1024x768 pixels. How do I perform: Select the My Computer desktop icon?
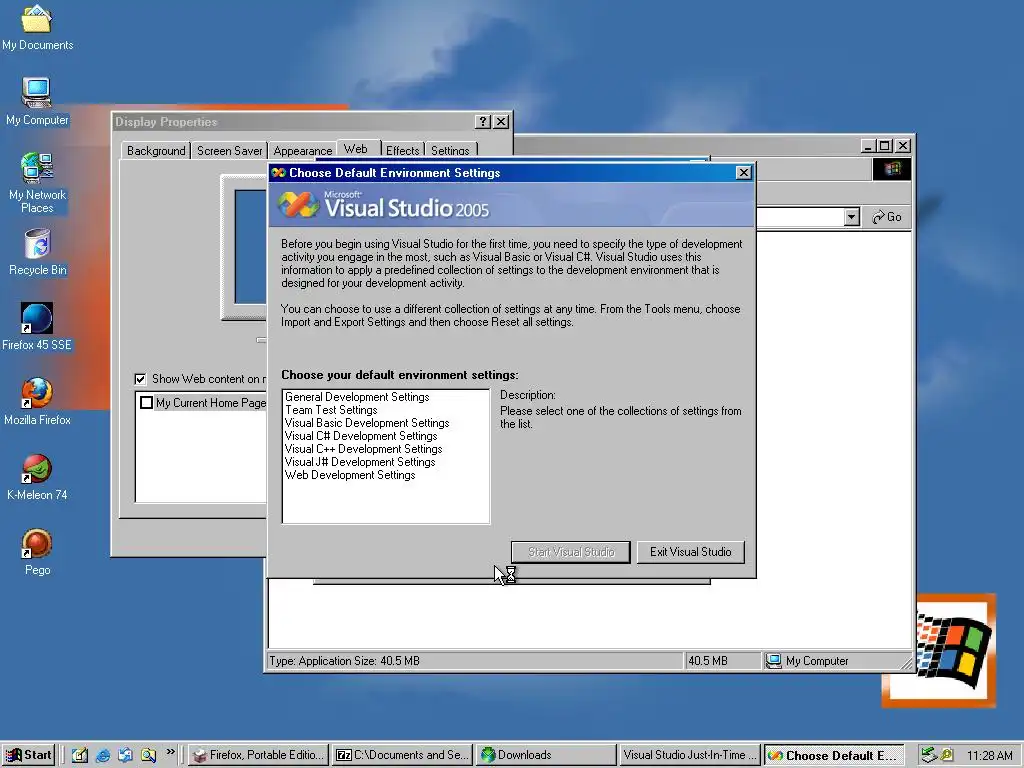coord(37,102)
